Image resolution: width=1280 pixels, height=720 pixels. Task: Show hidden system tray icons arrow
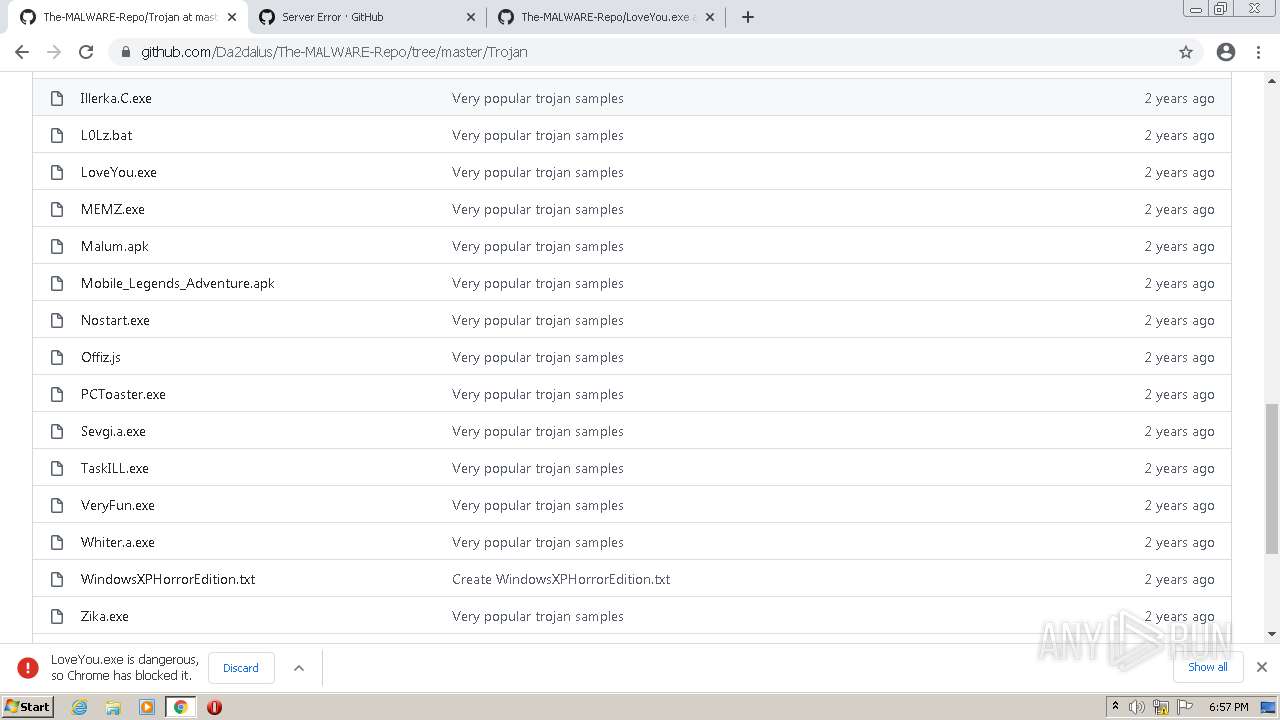pos(1115,707)
